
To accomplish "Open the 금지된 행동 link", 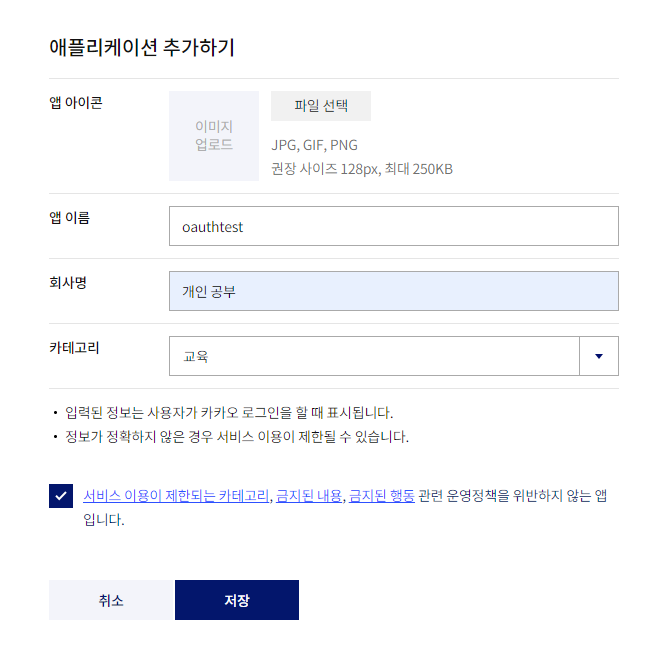I will pyautogui.click(x=382, y=496).
